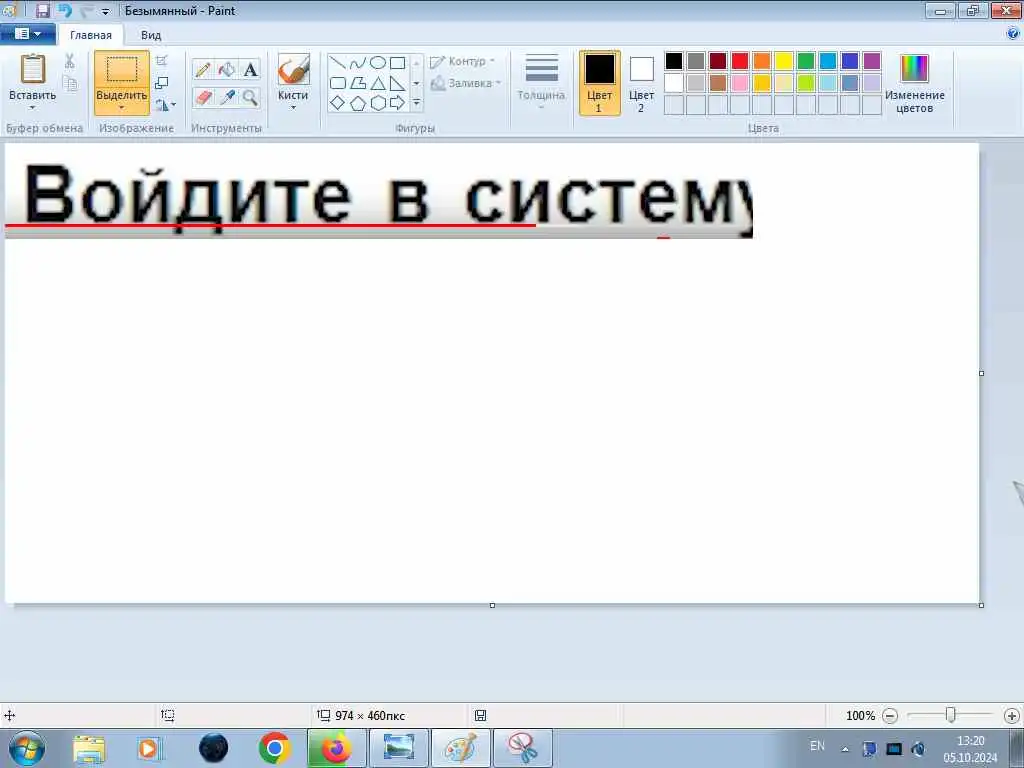Select the Fill with color bucket tool

point(227,70)
